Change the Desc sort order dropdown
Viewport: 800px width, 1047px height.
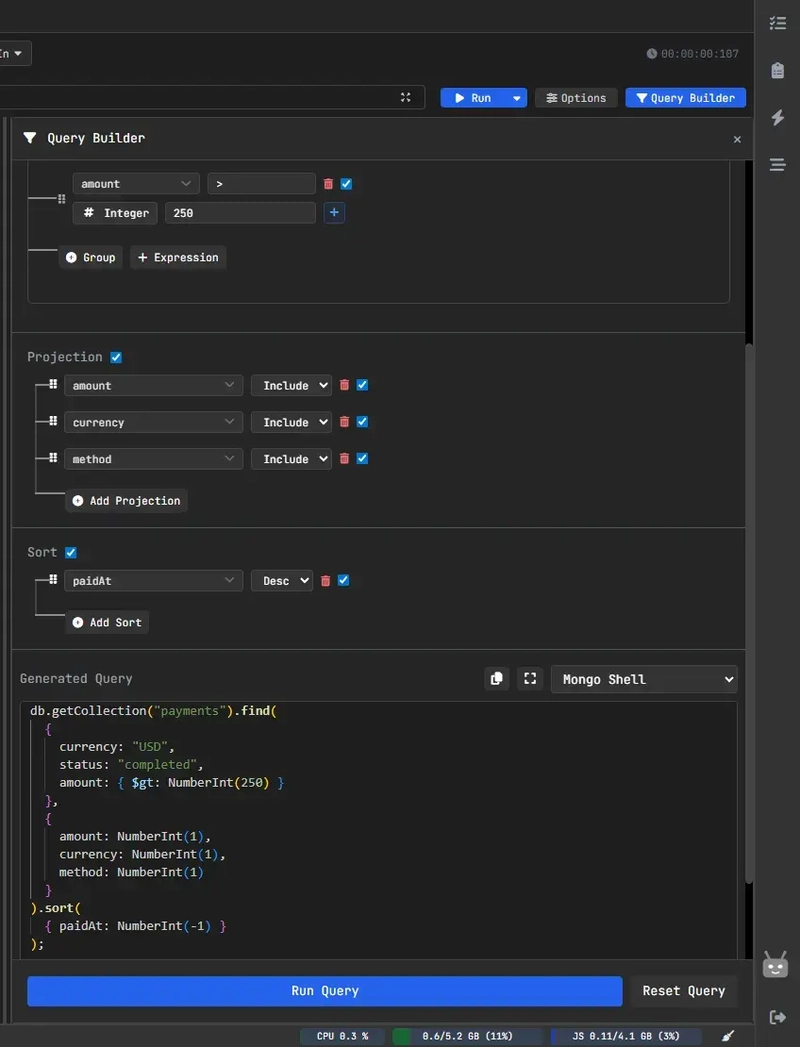click(x=287, y=581)
